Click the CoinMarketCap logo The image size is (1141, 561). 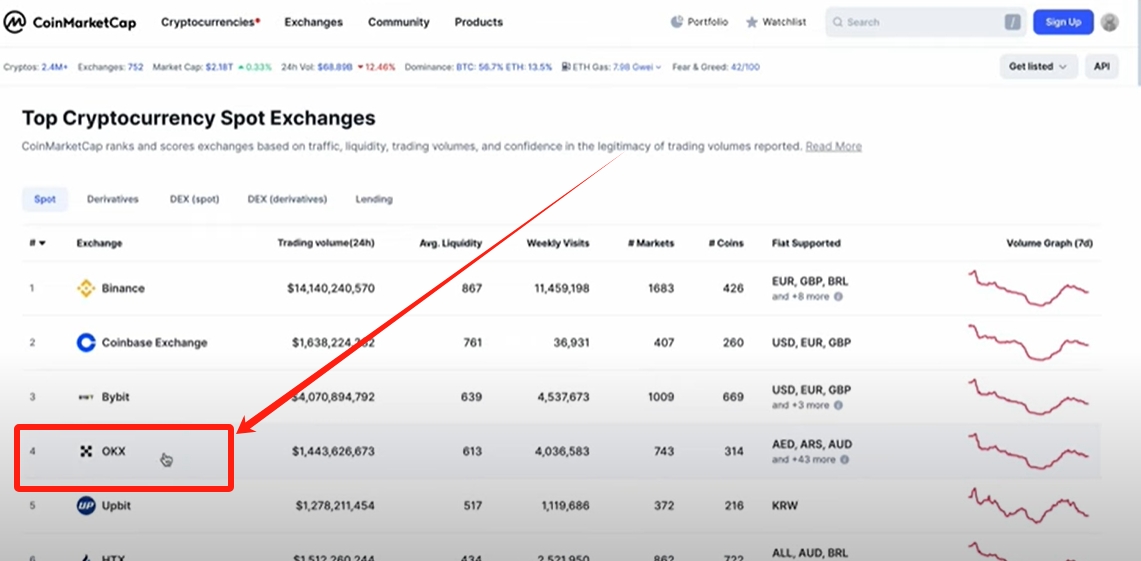point(69,22)
